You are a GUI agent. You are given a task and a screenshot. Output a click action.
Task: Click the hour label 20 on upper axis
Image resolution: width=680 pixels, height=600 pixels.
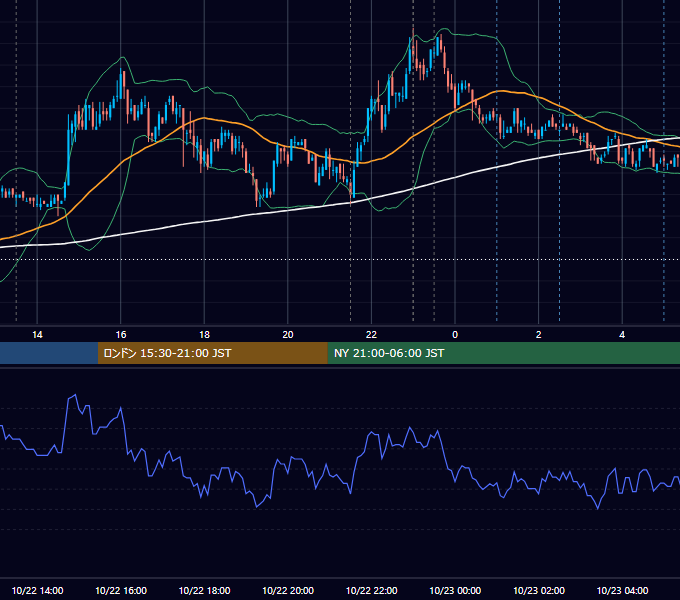tap(288, 335)
